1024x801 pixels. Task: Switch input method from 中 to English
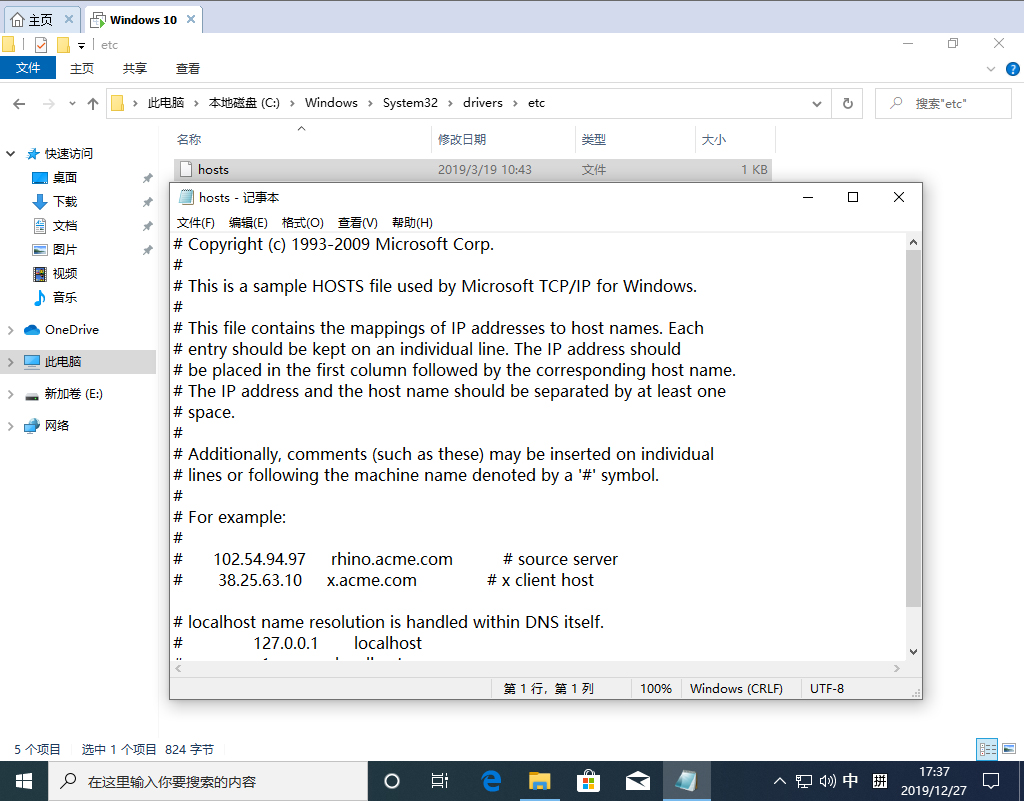pyautogui.click(x=850, y=781)
